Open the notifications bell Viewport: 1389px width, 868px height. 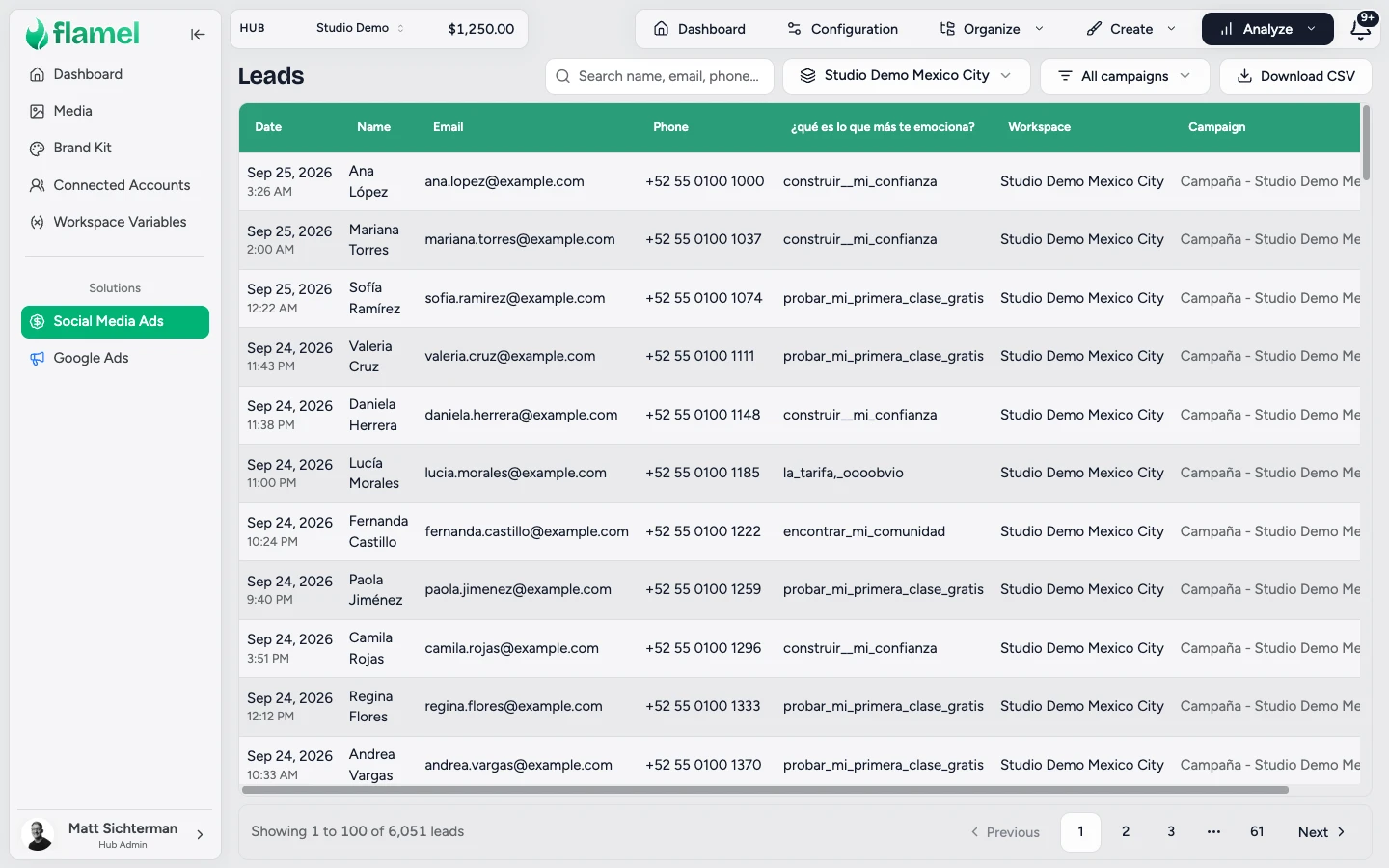tap(1361, 29)
